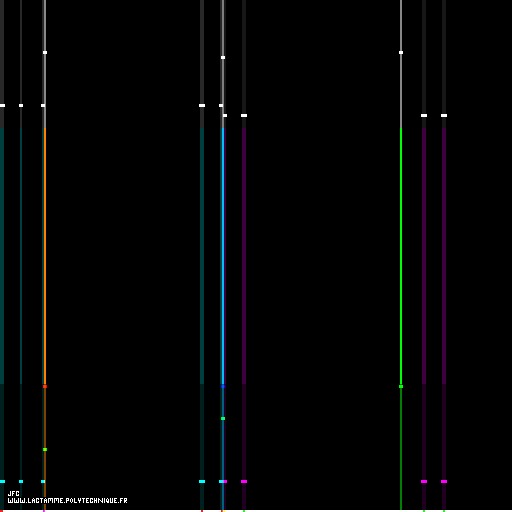The image size is (512, 512).
Task: Open the www.lactamme.polytechnique.fr link
Action: (67, 501)
